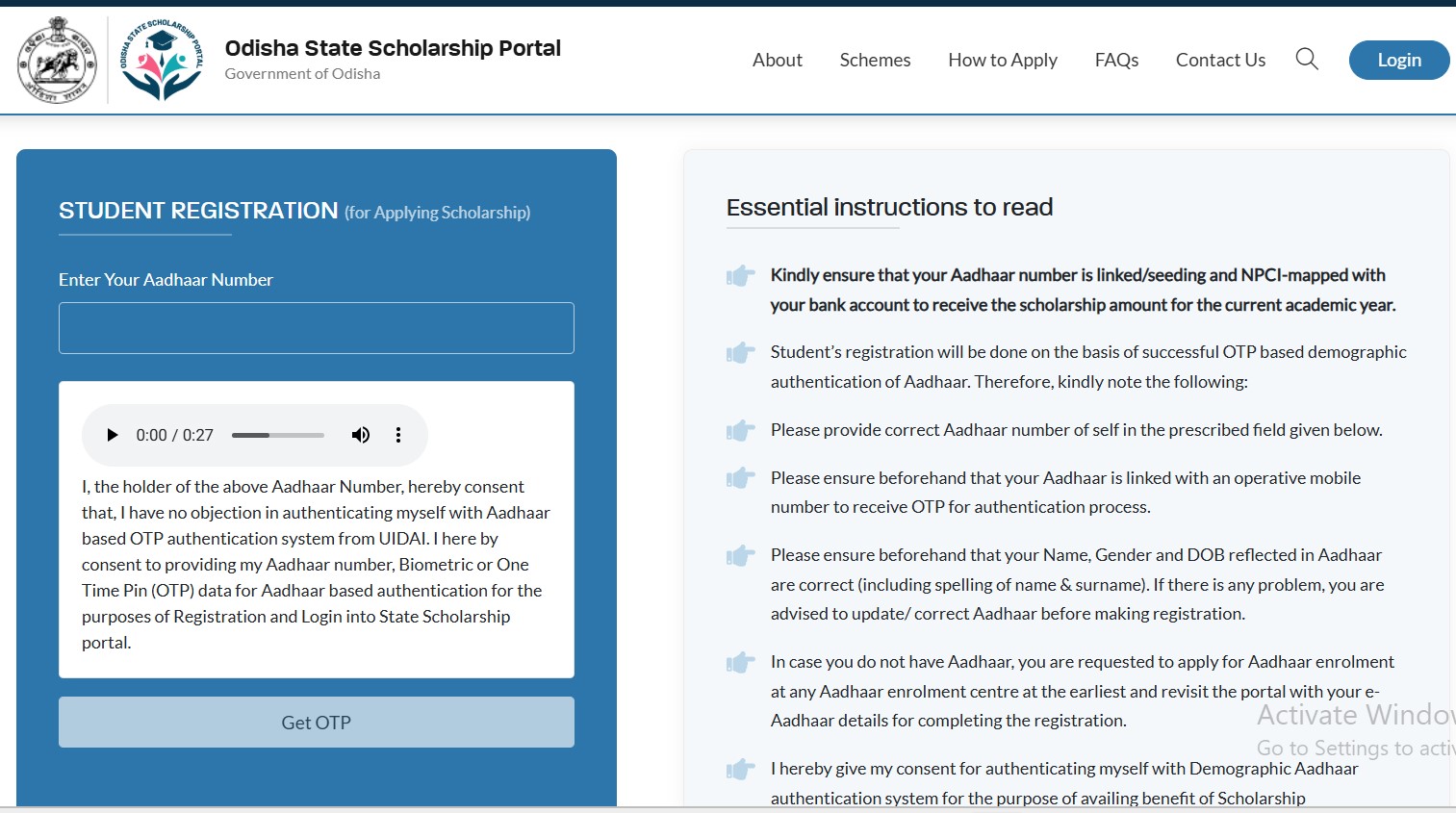The image size is (1456, 813).
Task: Click pointing hand icon beside Aadhaar enrolment instruction
Action: pyautogui.click(x=740, y=662)
